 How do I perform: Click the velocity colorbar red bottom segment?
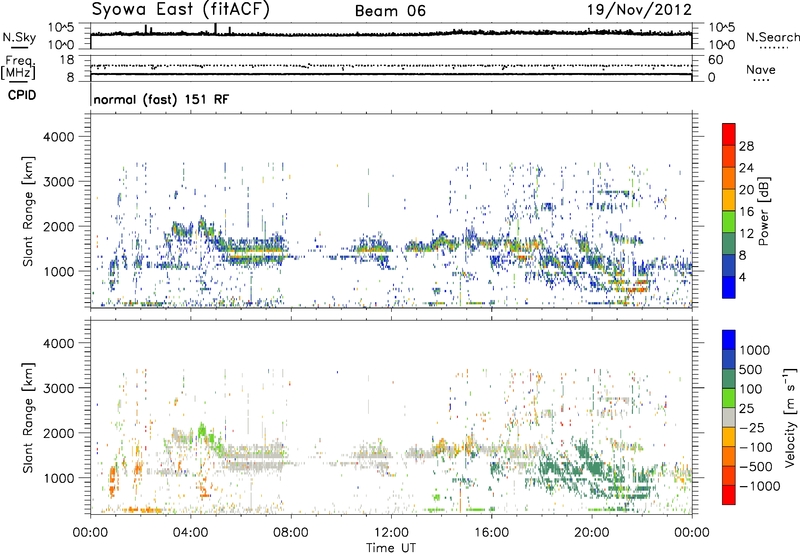(x=729, y=495)
